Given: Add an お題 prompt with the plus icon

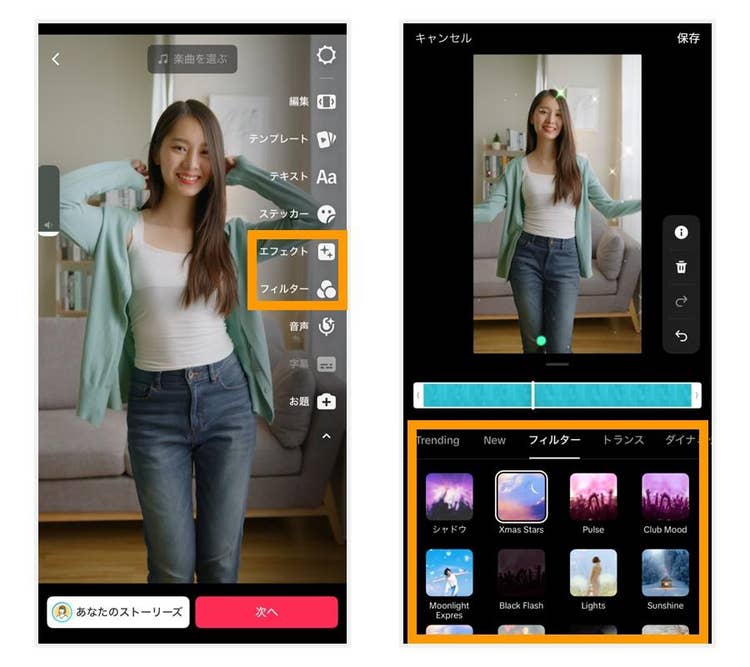Looking at the screenshot, I should pos(326,401).
